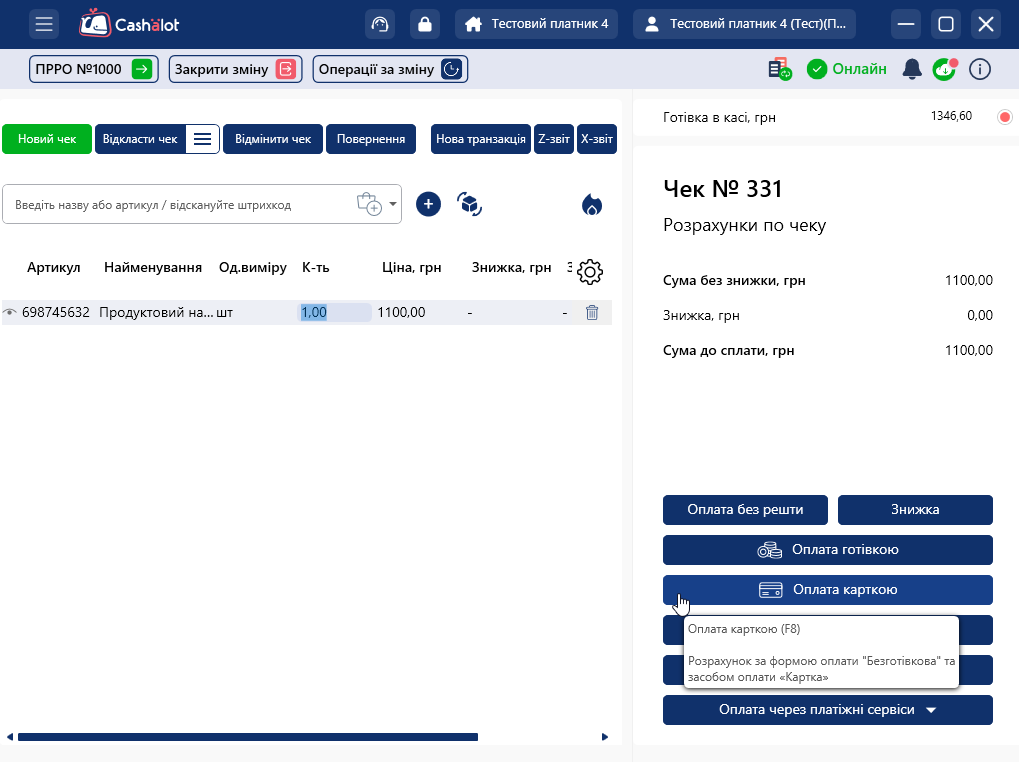Open dropdown arrow in product search field
1019x762 pixels.
pos(393,205)
